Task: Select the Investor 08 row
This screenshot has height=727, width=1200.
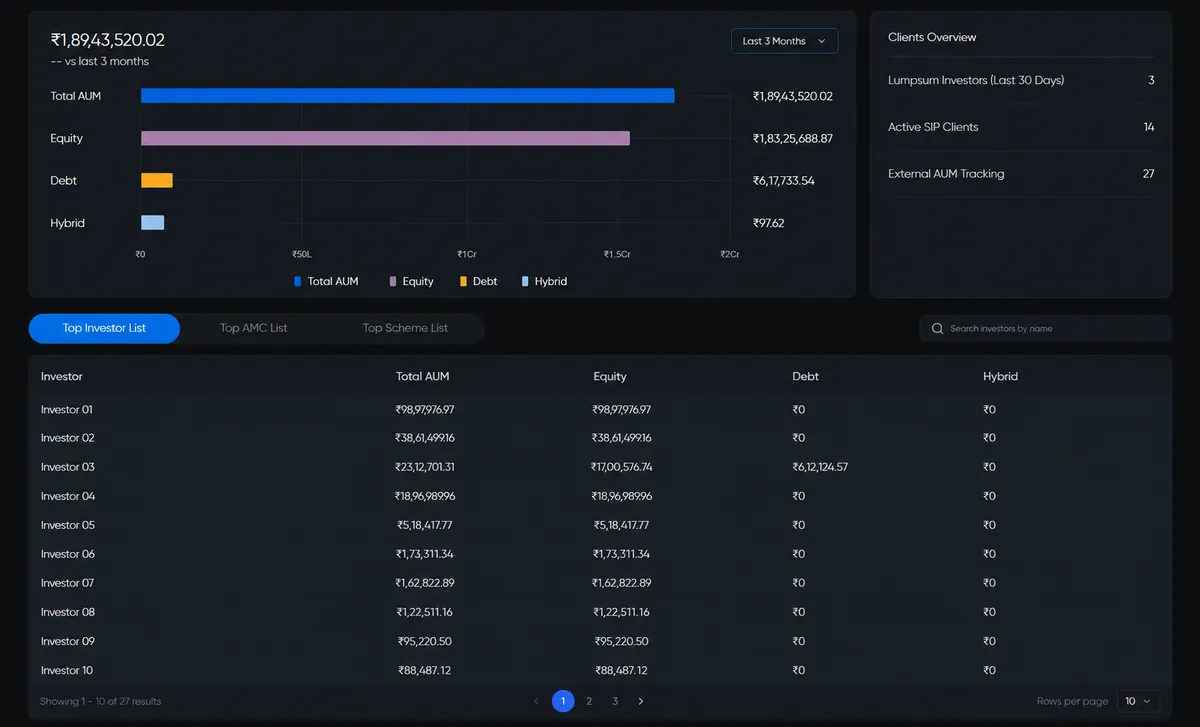Action: point(600,612)
